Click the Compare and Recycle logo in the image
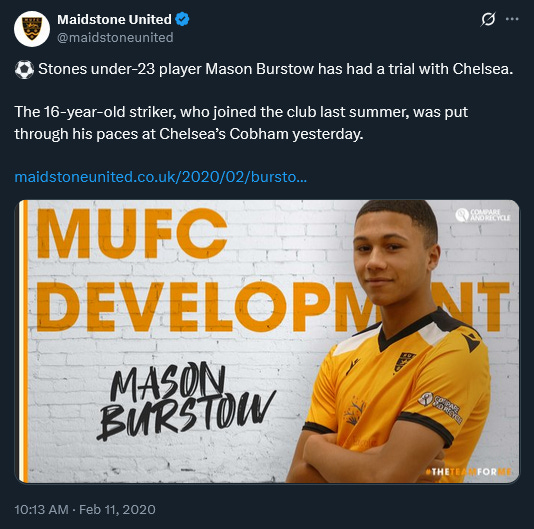534x529 pixels. coord(483,215)
